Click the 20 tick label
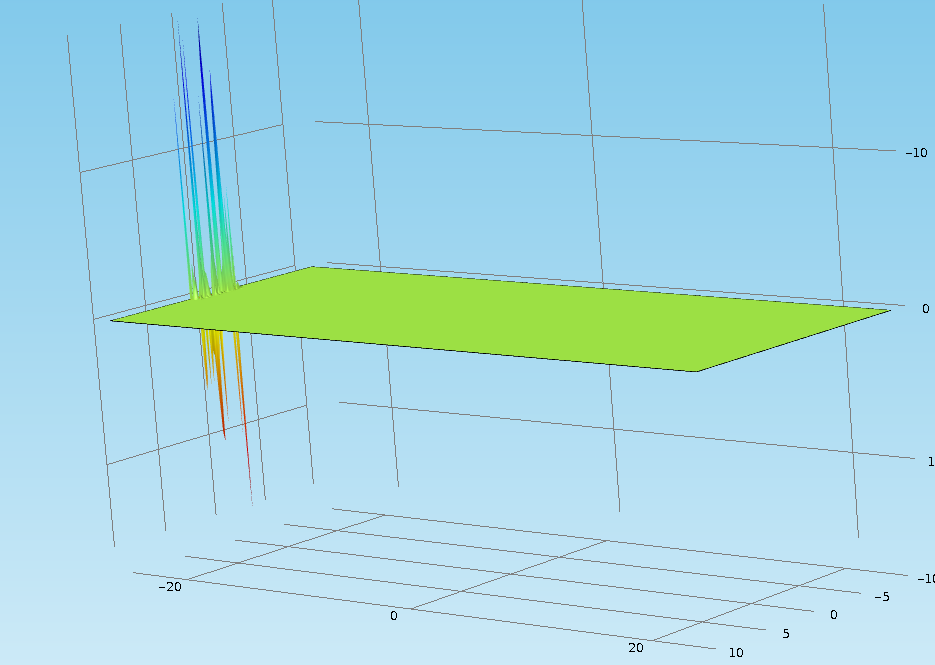The height and width of the screenshot is (665, 935). (636, 648)
